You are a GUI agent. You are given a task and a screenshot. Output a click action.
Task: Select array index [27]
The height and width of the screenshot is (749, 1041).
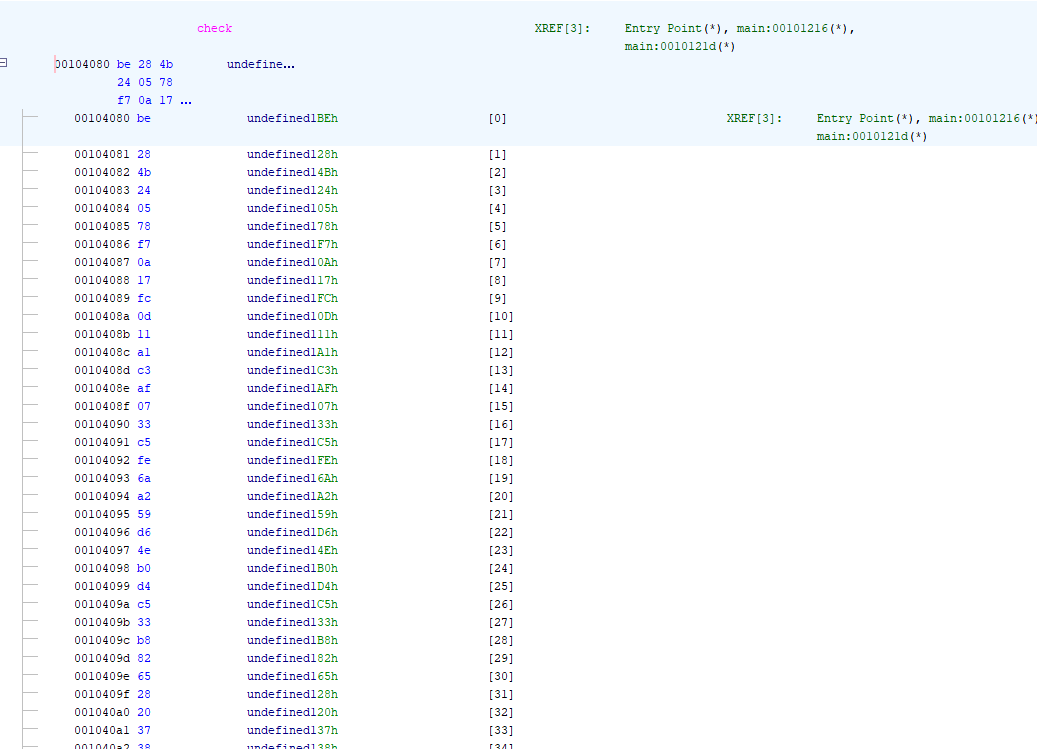(501, 622)
